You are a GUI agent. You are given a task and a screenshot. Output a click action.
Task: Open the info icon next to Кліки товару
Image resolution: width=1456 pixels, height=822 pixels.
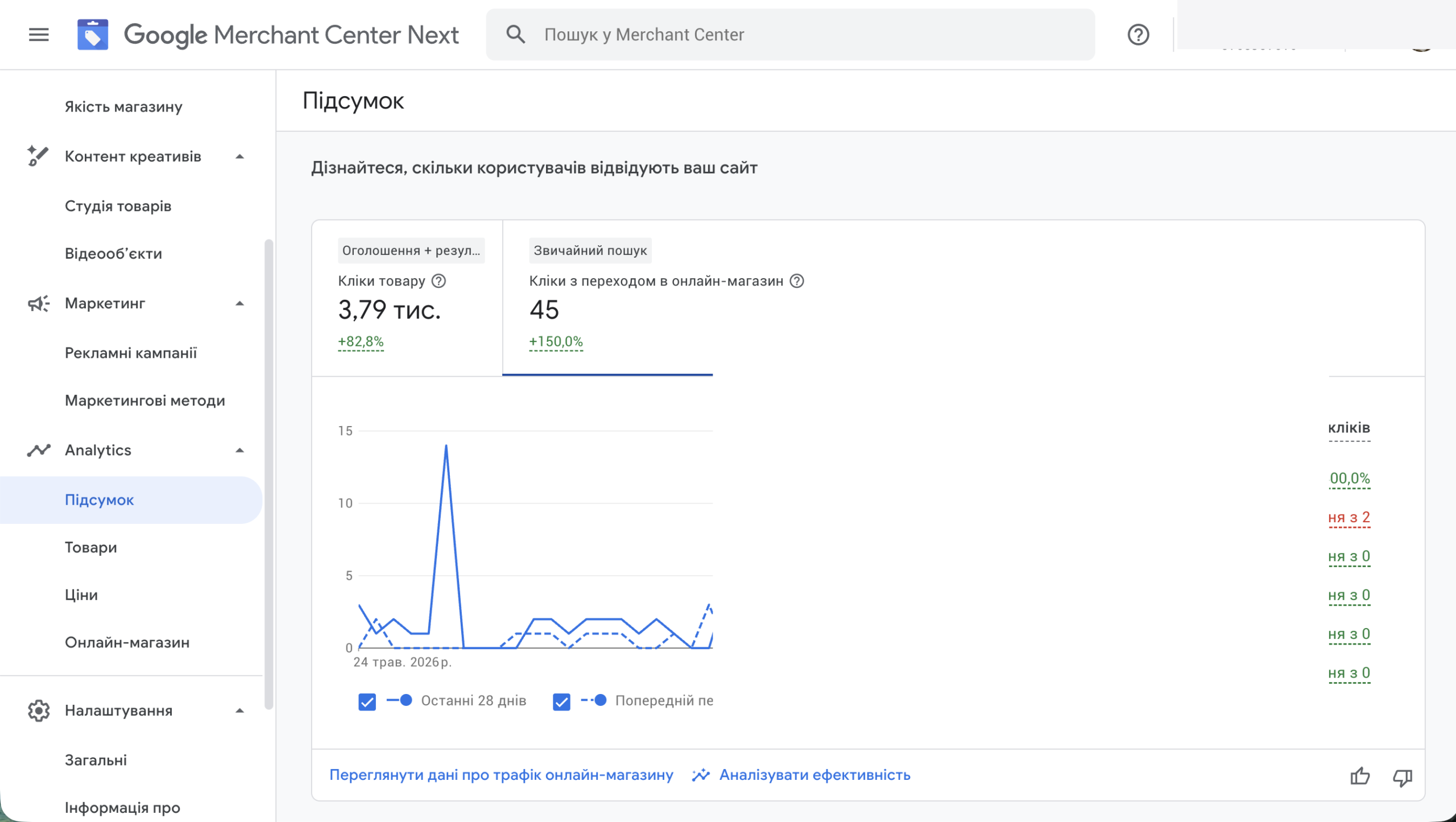pos(439,281)
